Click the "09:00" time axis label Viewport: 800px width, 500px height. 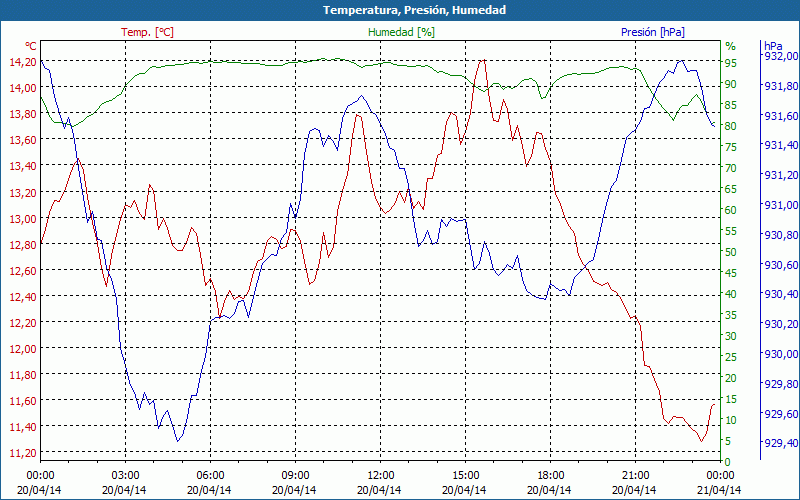tap(295, 476)
